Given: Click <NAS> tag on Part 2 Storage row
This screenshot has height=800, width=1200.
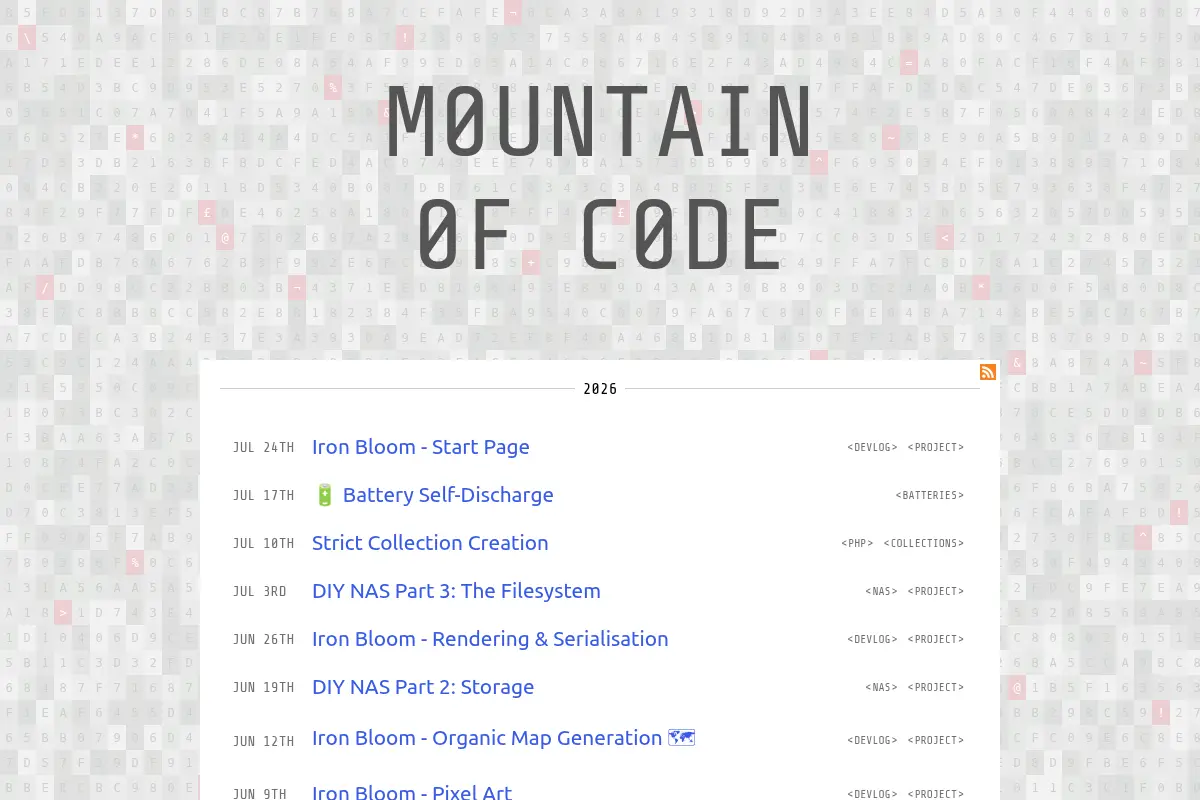Looking at the screenshot, I should click(881, 687).
